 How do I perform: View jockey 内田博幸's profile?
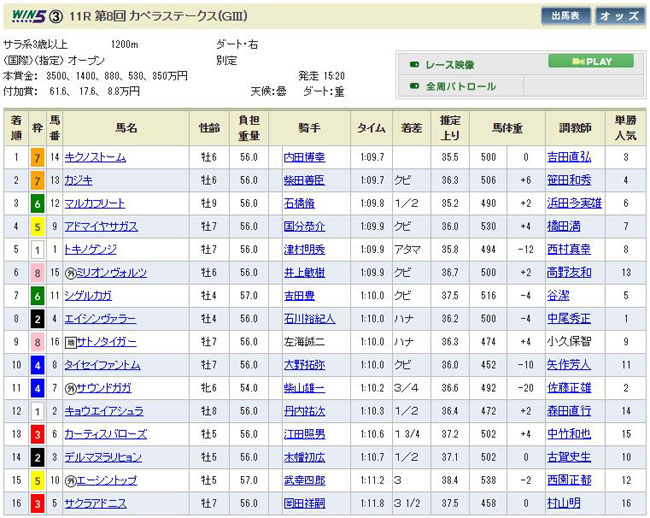(306, 157)
